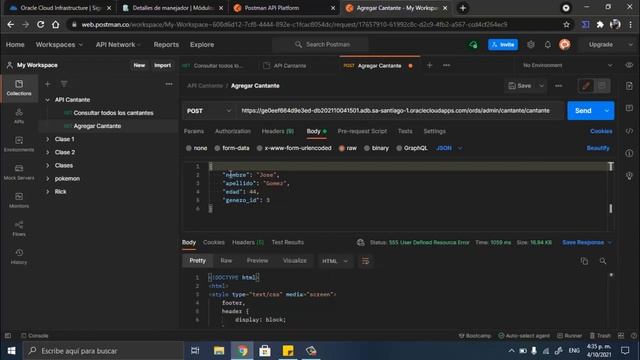Open notifications bell

coord(548,44)
